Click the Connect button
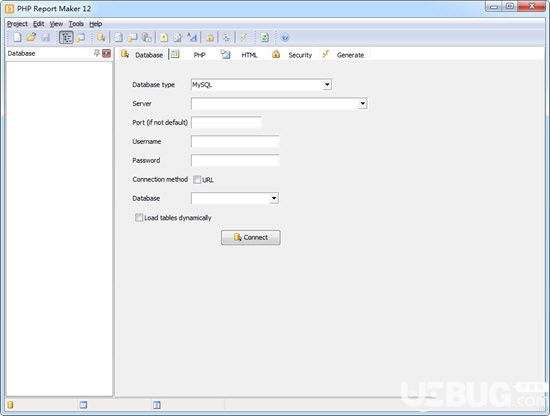This screenshot has height=416, width=550. [251, 237]
